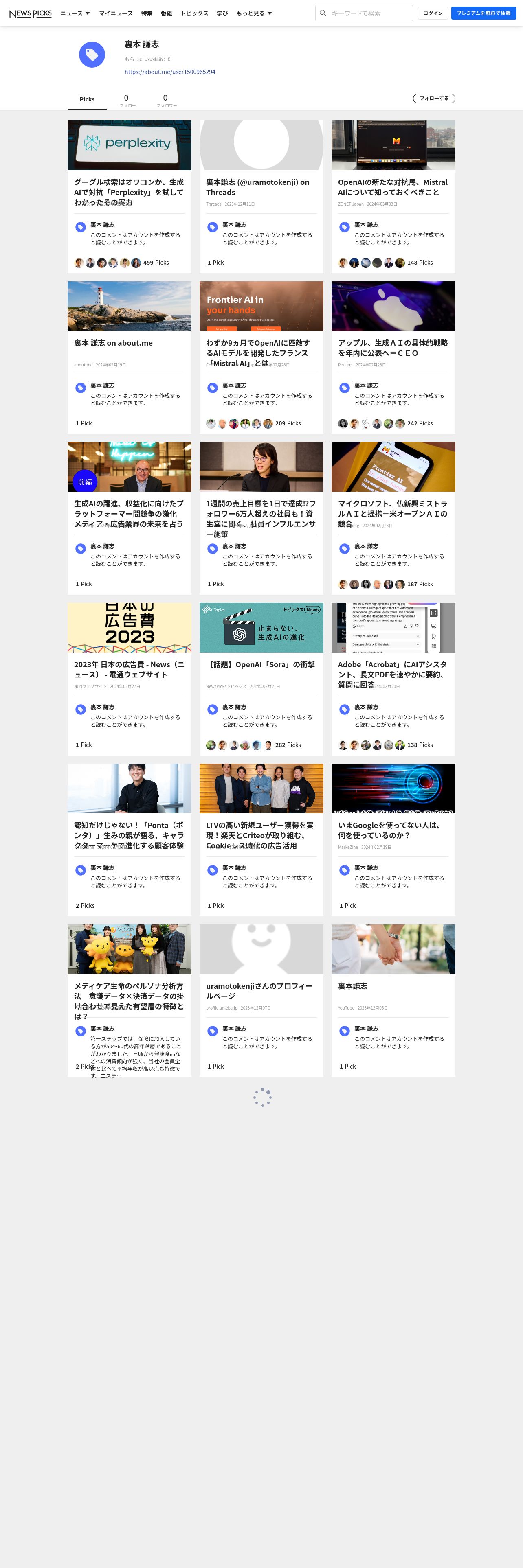Open マイニュース in navigation
Screen dimensions: 523x1568
116,13
